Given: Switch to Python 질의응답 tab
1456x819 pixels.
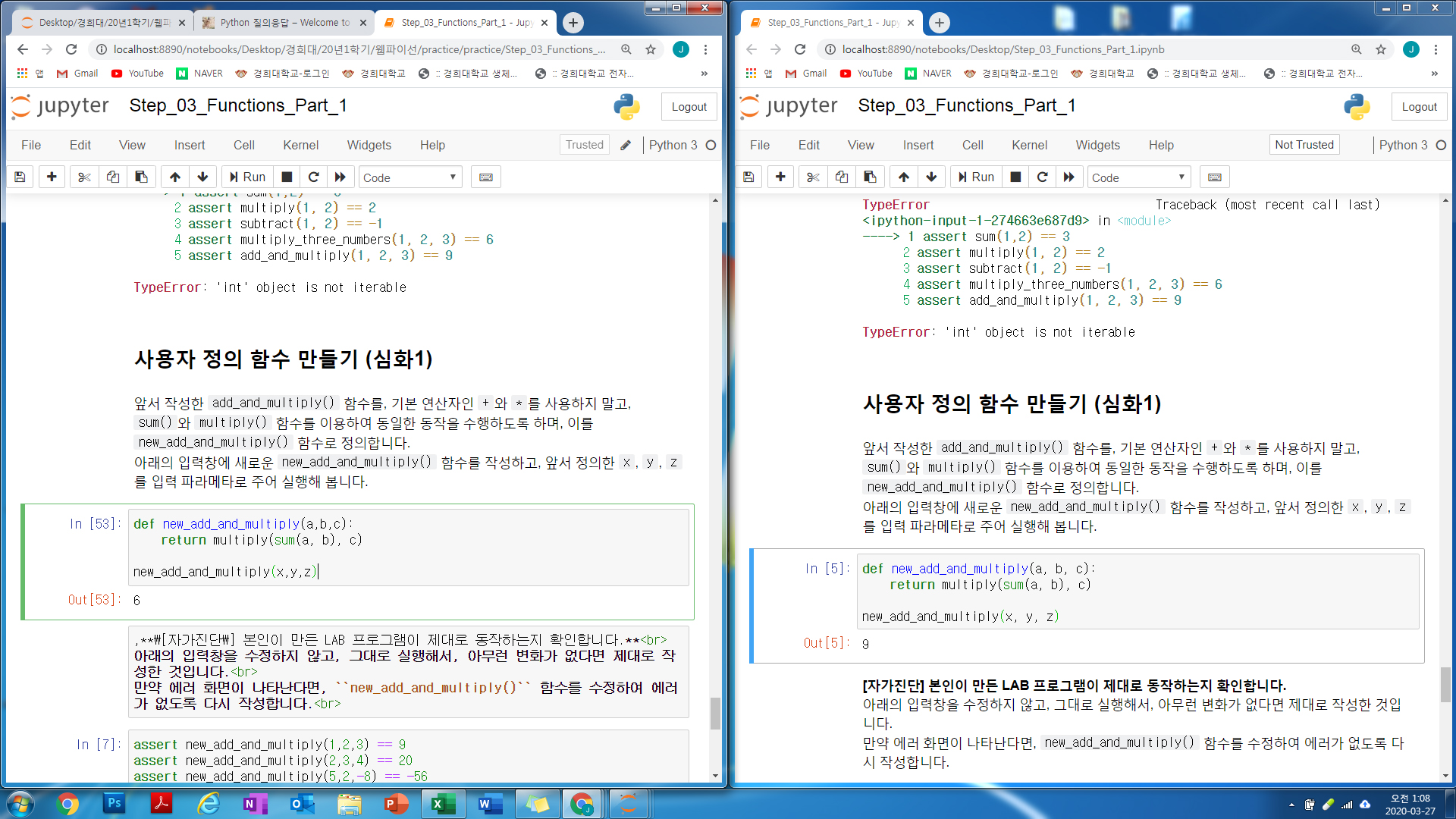Looking at the screenshot, I should (x=284, y=23).
